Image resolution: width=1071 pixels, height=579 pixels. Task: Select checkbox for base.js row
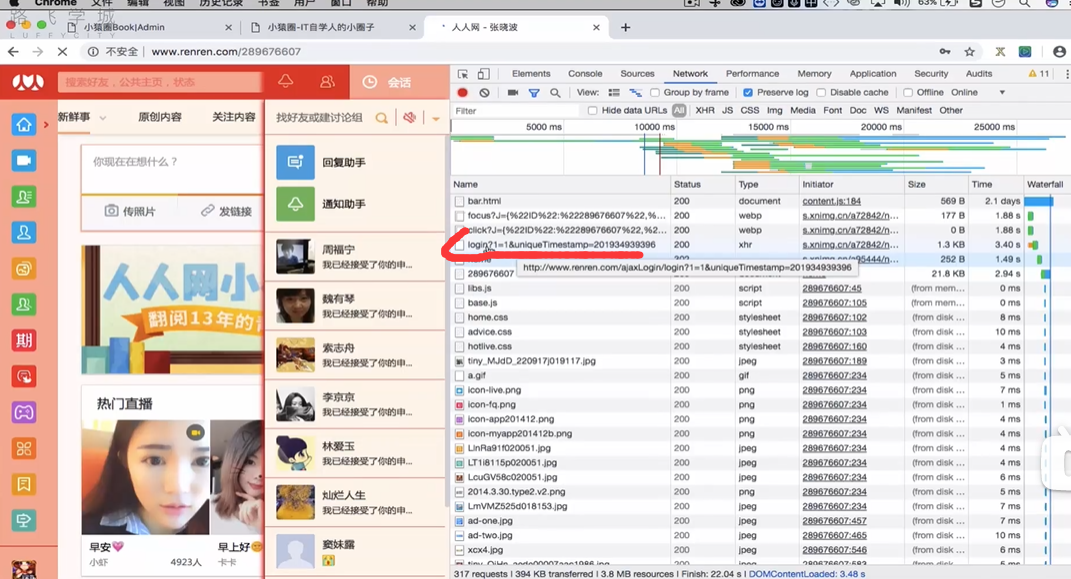click(x=460, y=302)
